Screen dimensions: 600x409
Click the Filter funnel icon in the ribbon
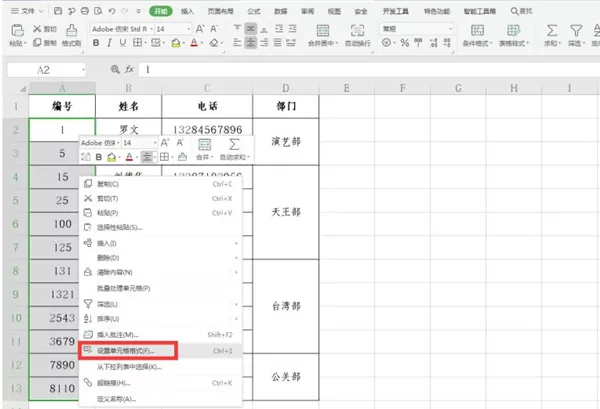tap(576, 30)
